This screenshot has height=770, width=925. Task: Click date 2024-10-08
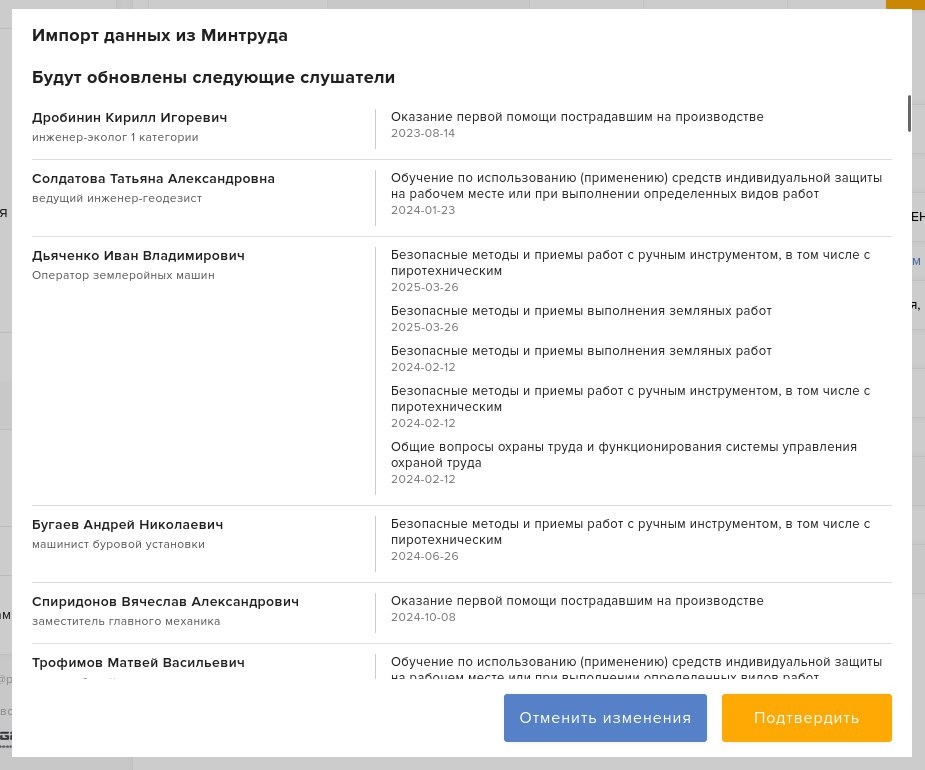pyautogui.click(x=423, y=617)
